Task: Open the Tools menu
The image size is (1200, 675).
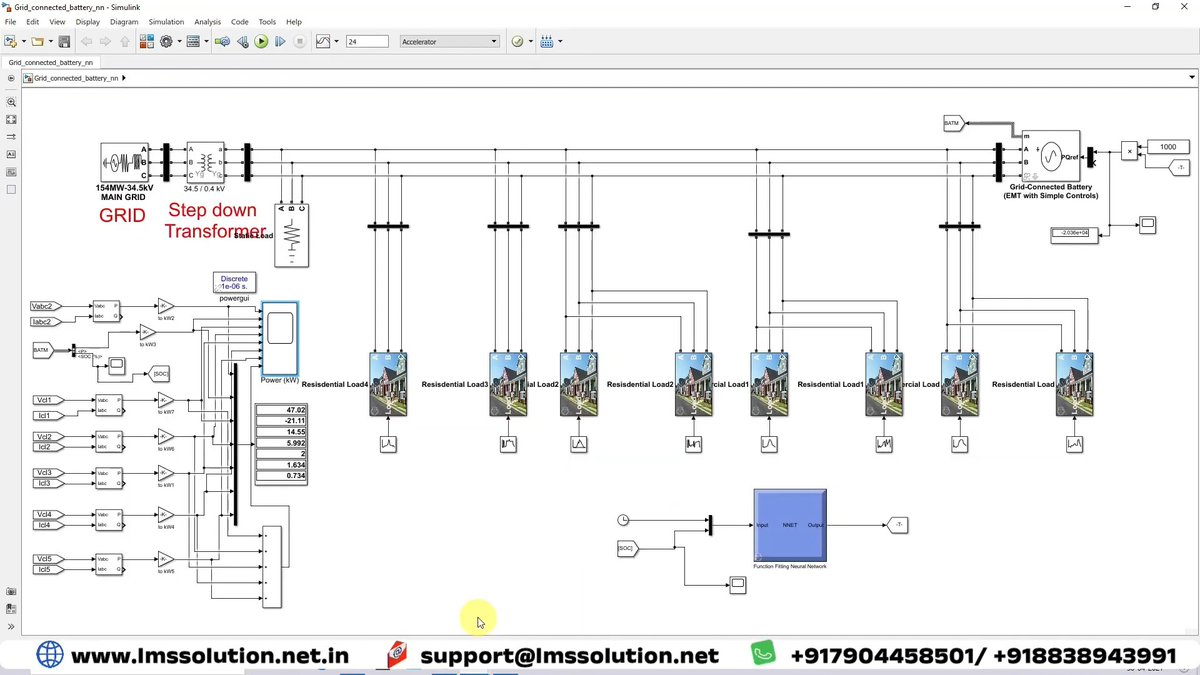Action: pyautogui.click(x=267, y=21)
